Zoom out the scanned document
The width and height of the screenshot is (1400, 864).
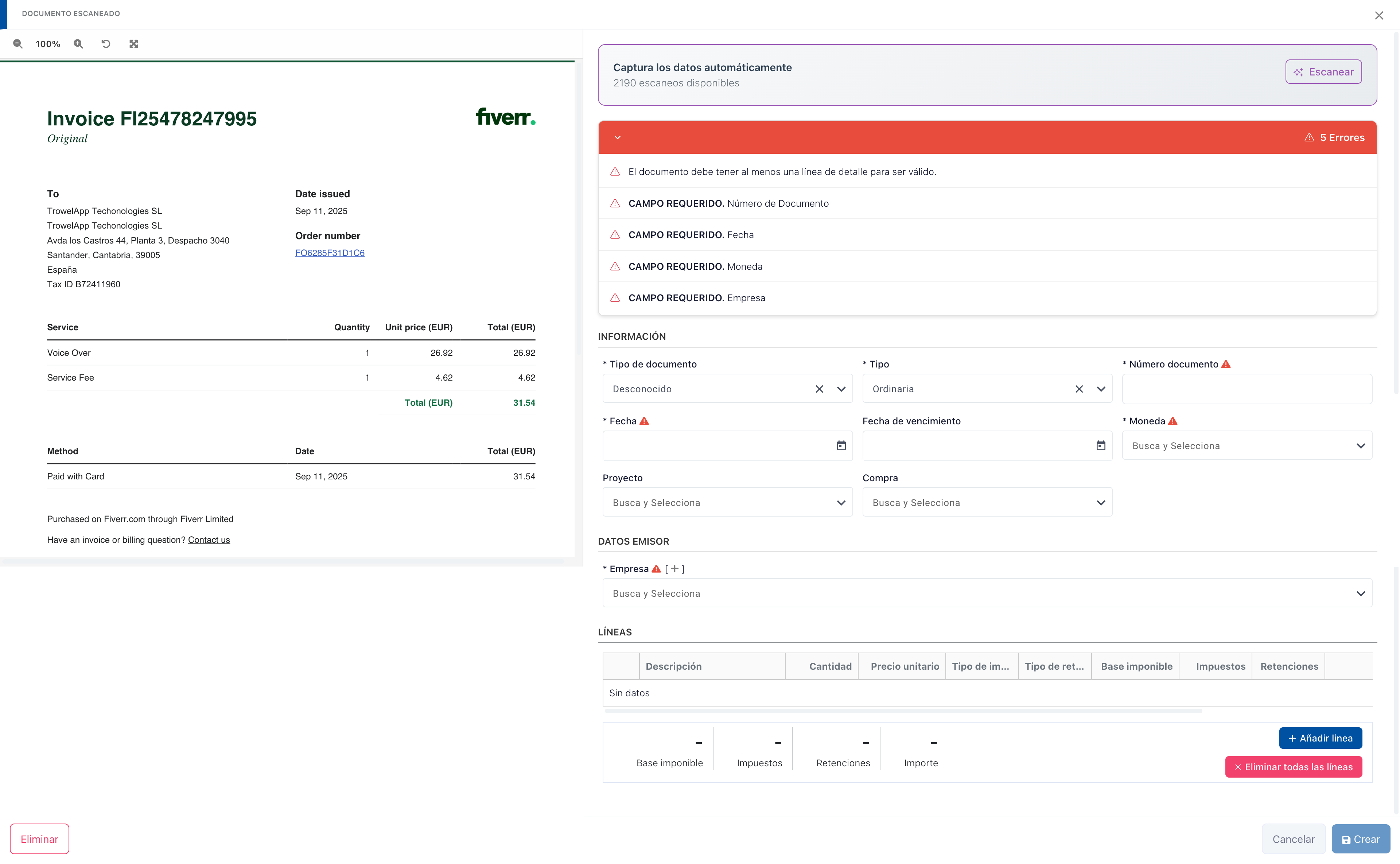[x=18, y=44]
